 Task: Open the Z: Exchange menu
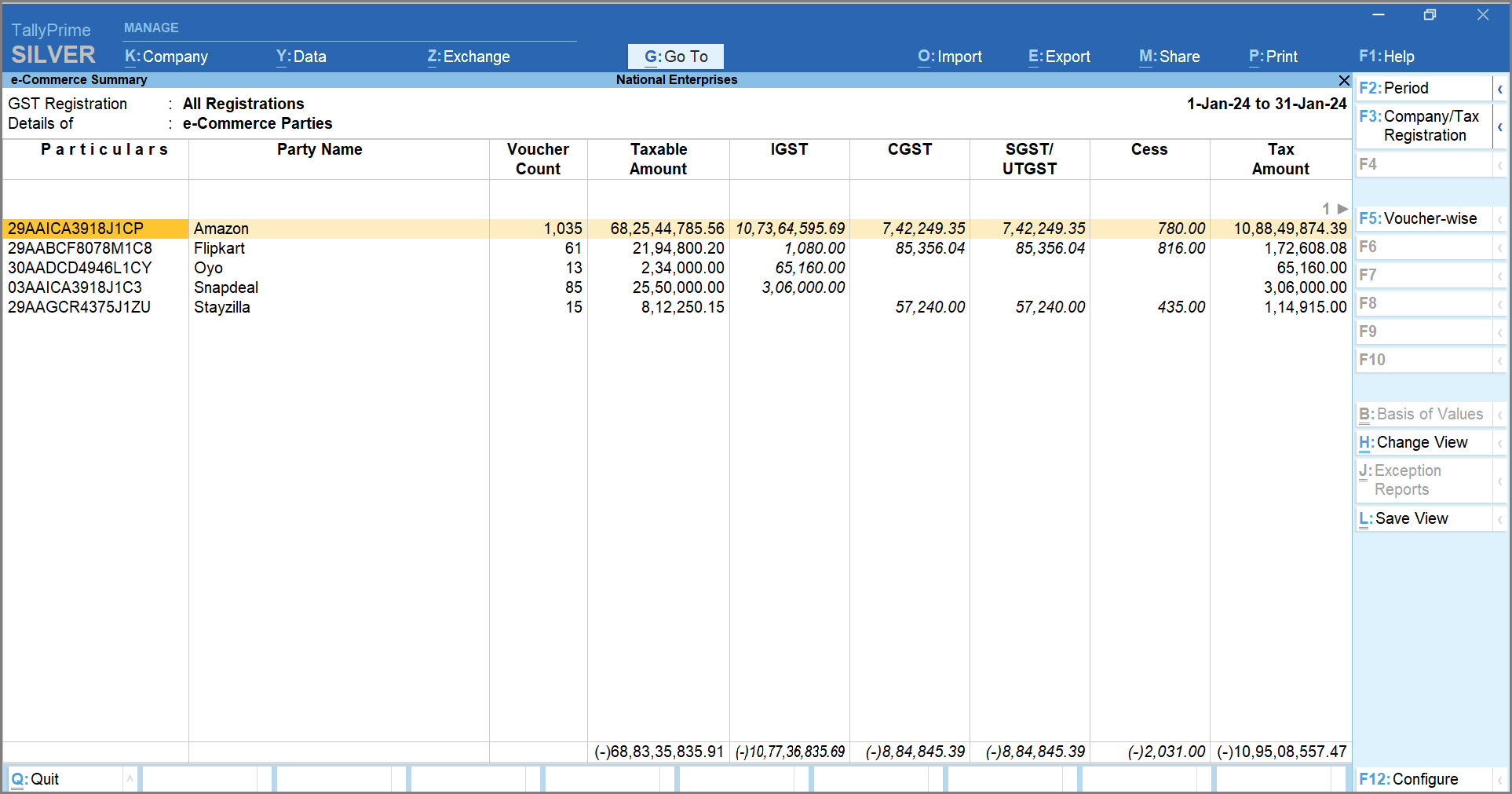(x=469, y=57)
